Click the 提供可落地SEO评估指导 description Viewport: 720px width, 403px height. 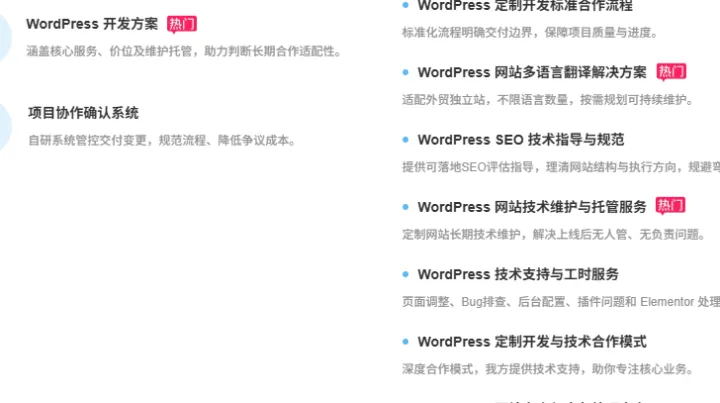pyautogui.click(x=561, y=167)
